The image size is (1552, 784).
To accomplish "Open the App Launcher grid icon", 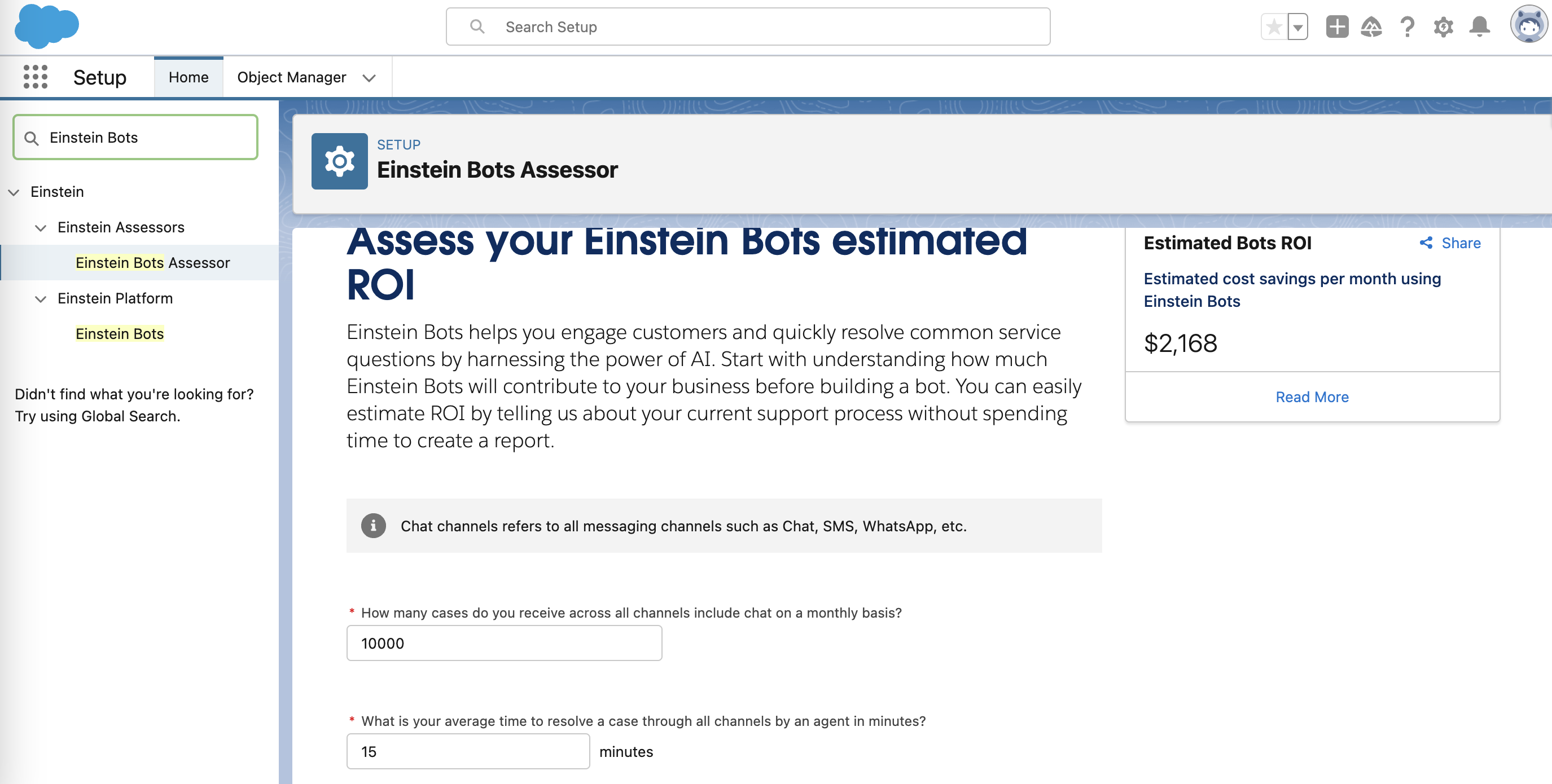I will (35, 77).
